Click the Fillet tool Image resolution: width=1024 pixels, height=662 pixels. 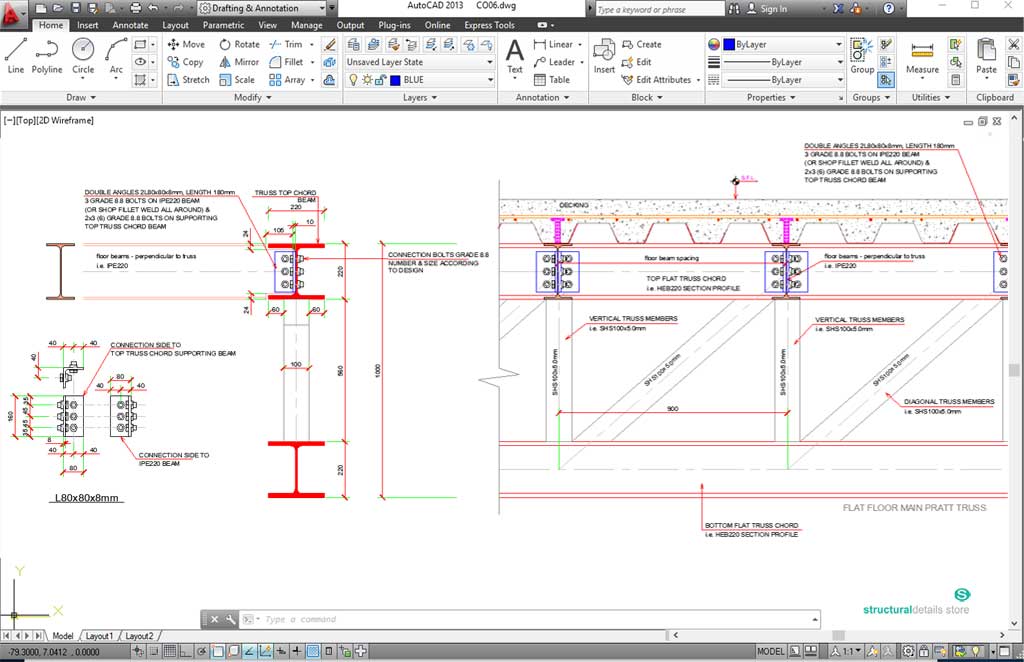287,62
